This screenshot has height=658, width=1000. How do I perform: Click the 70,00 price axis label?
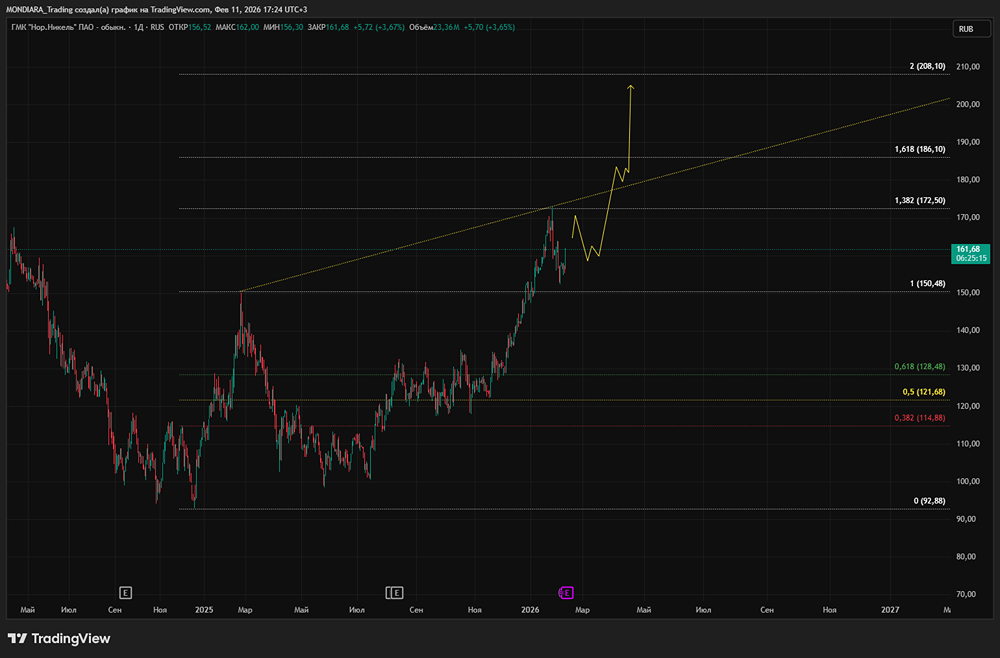tap(967, 594)
